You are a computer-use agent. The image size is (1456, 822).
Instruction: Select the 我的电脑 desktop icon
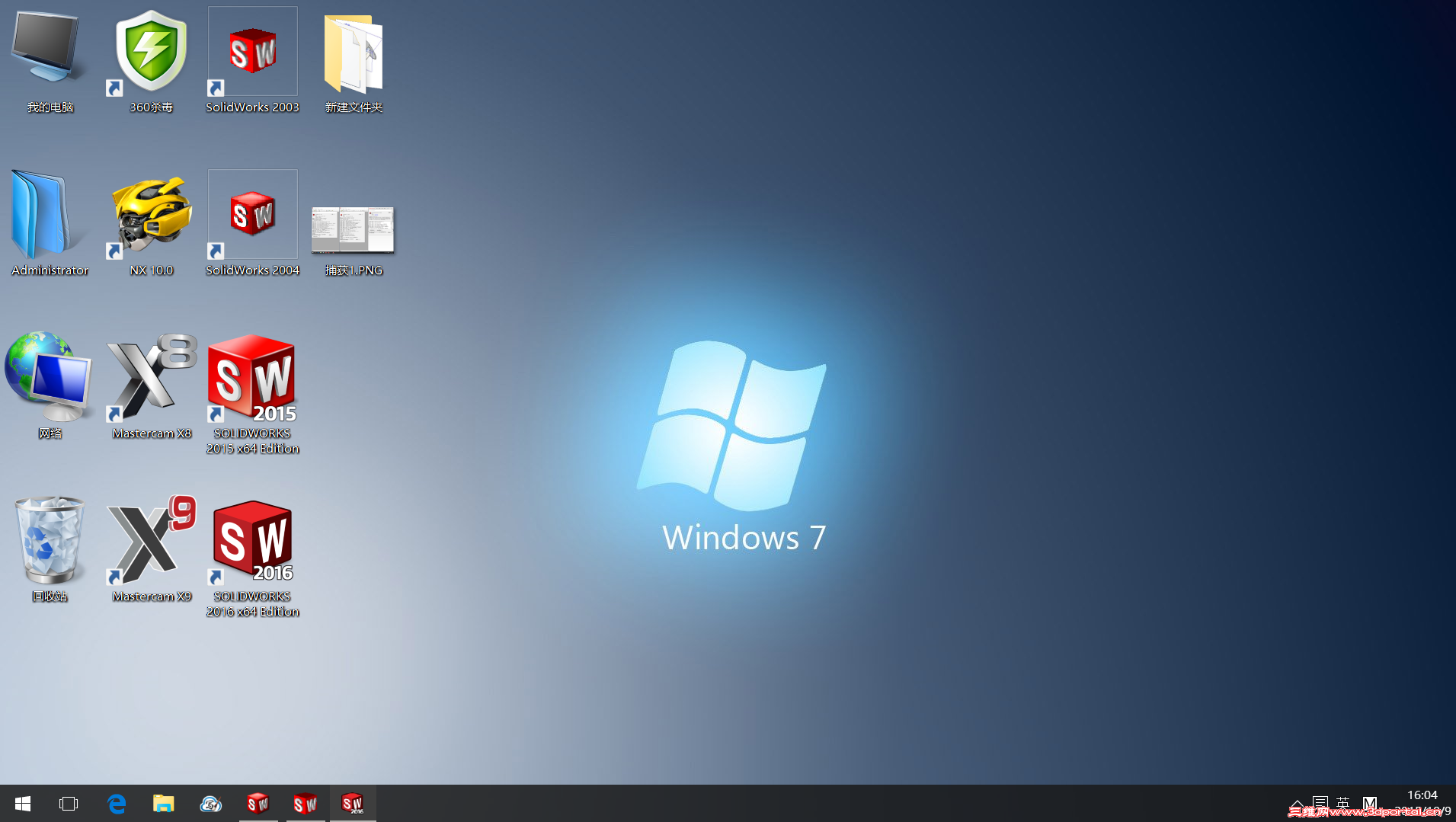[x=50, y=61]
